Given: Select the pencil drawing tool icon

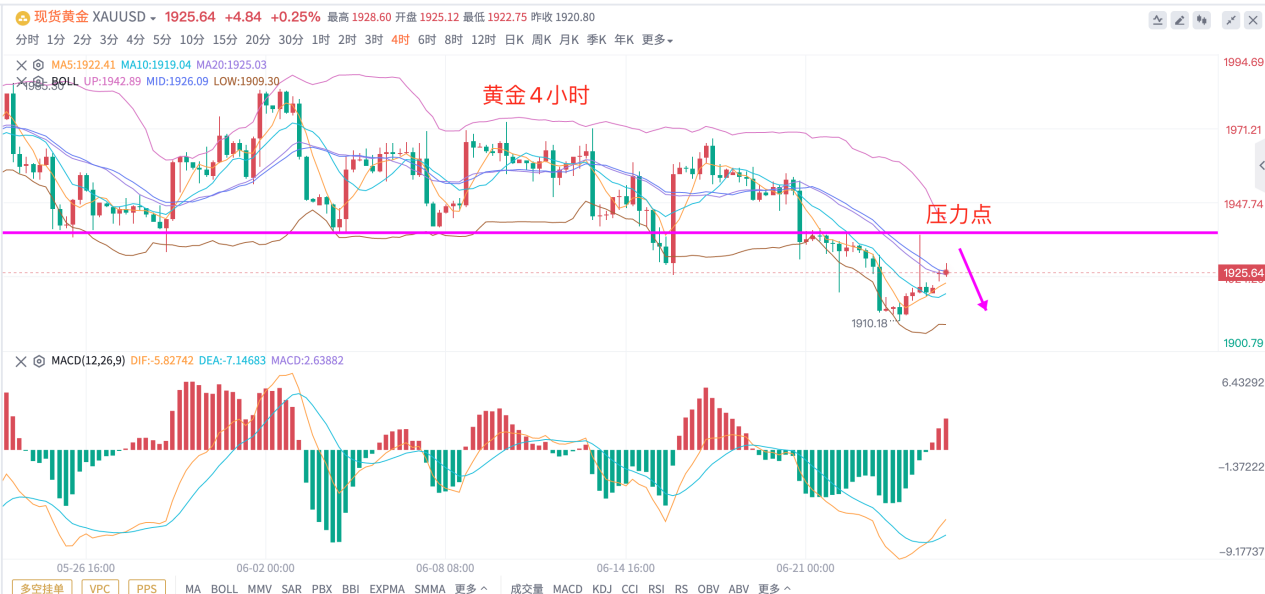Looking at the screenshot, I should pyautogui.click(x=1179, y=18).
